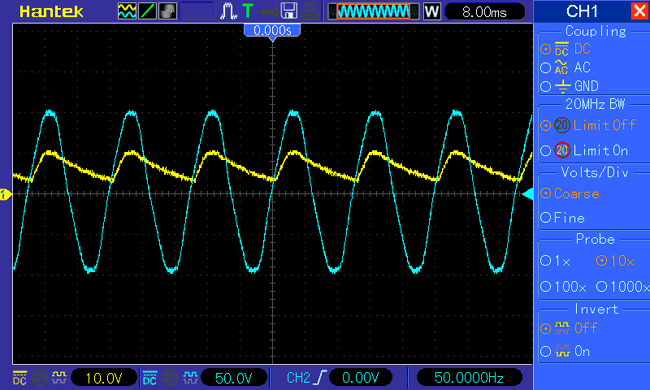The width and height of the screenshot is (650, 390).
Task: Click the 0.000s trigger position marker
Action: (272, 32)
